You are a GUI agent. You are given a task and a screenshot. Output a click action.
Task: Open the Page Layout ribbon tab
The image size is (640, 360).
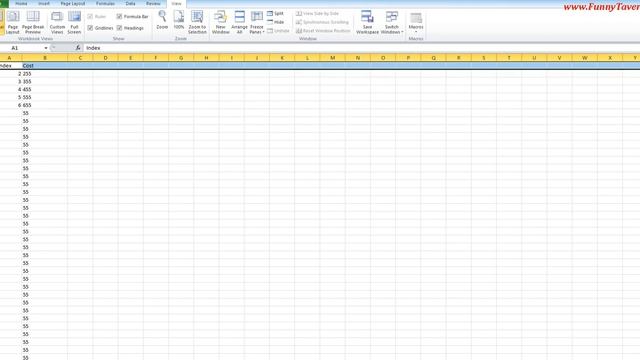pyautogui.click(x=73, y=4)
